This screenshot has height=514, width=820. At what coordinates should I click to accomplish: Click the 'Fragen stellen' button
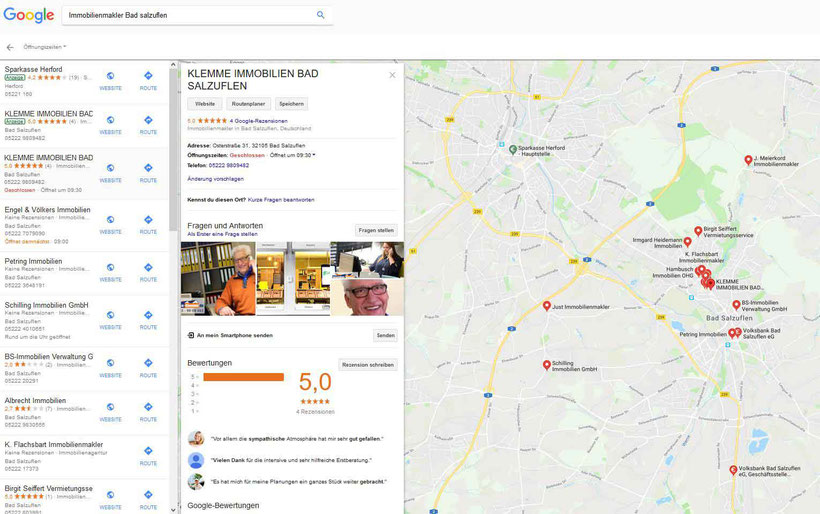click(x=376, y=231)
